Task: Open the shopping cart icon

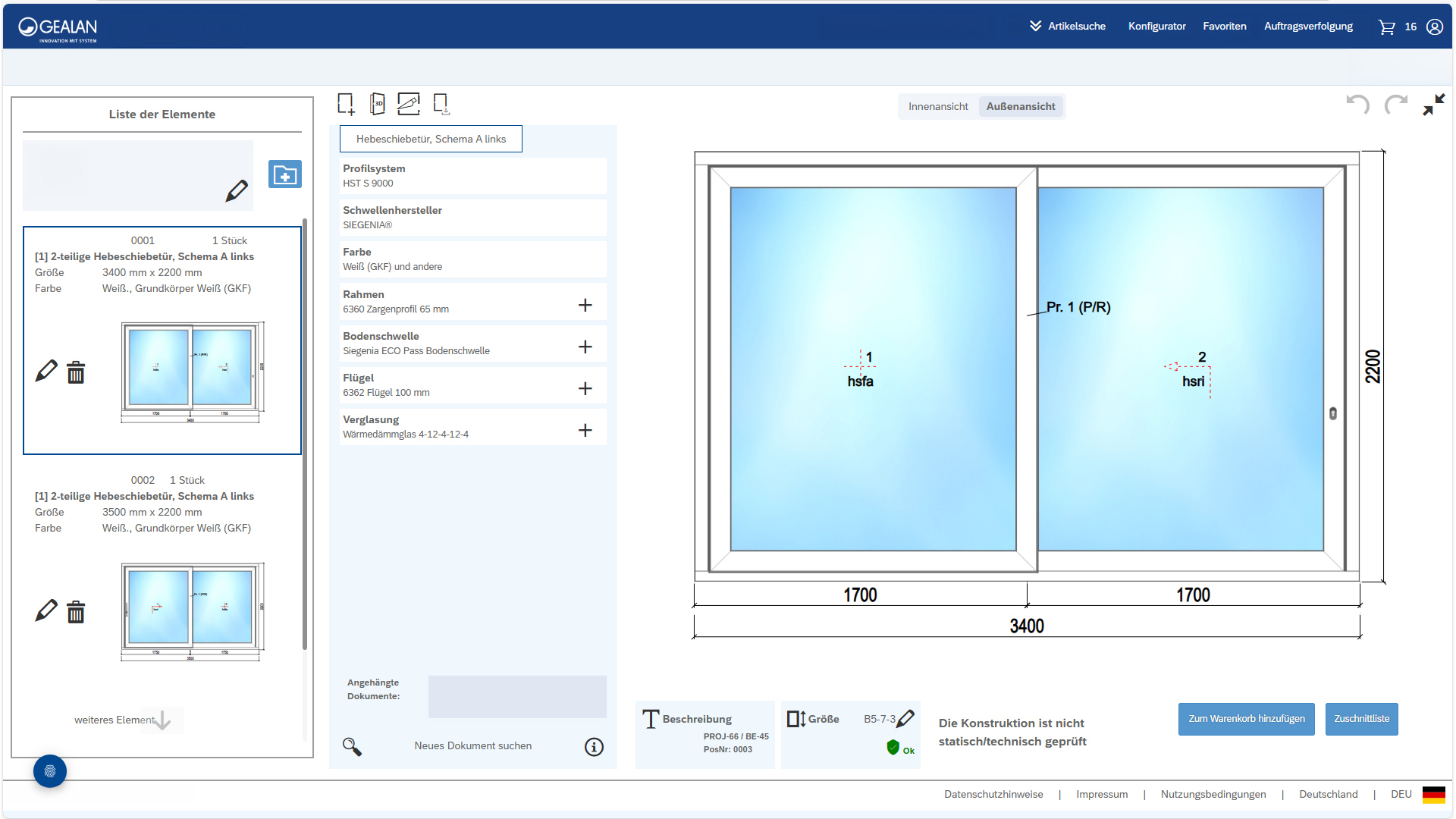Action: [1386, 27]
